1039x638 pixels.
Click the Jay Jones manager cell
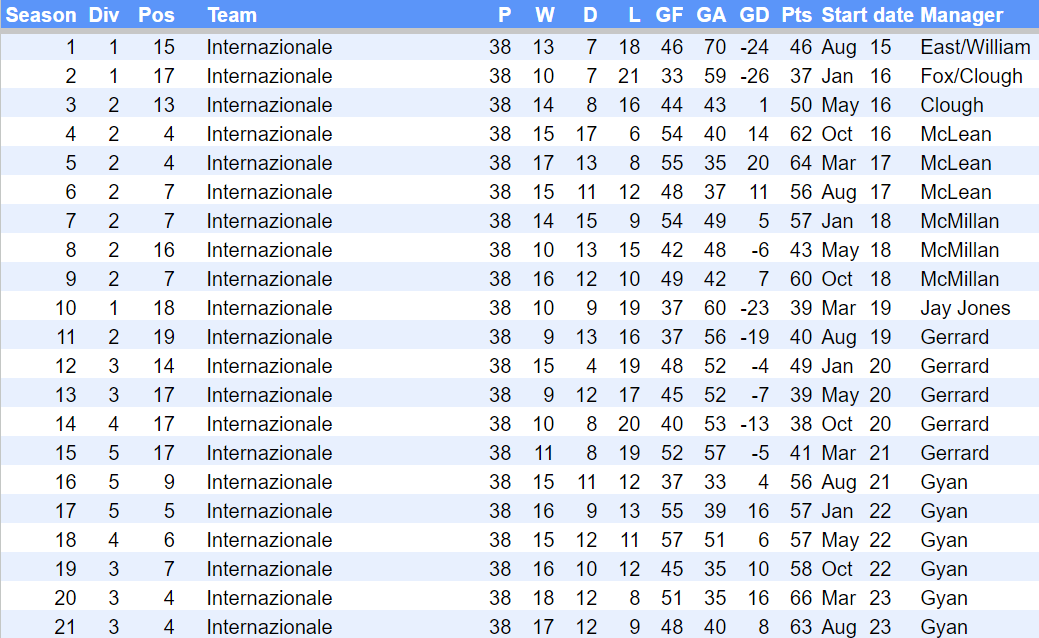(x=965, y=308)
